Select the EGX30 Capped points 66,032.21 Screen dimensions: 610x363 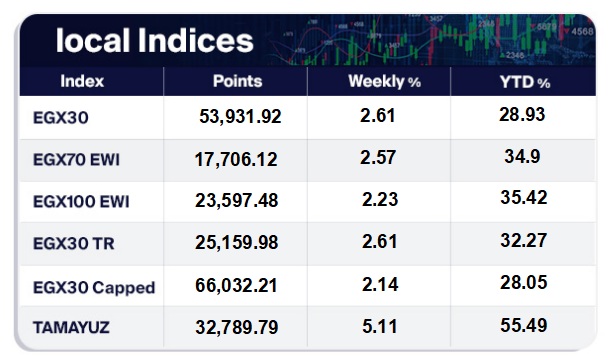236,285
